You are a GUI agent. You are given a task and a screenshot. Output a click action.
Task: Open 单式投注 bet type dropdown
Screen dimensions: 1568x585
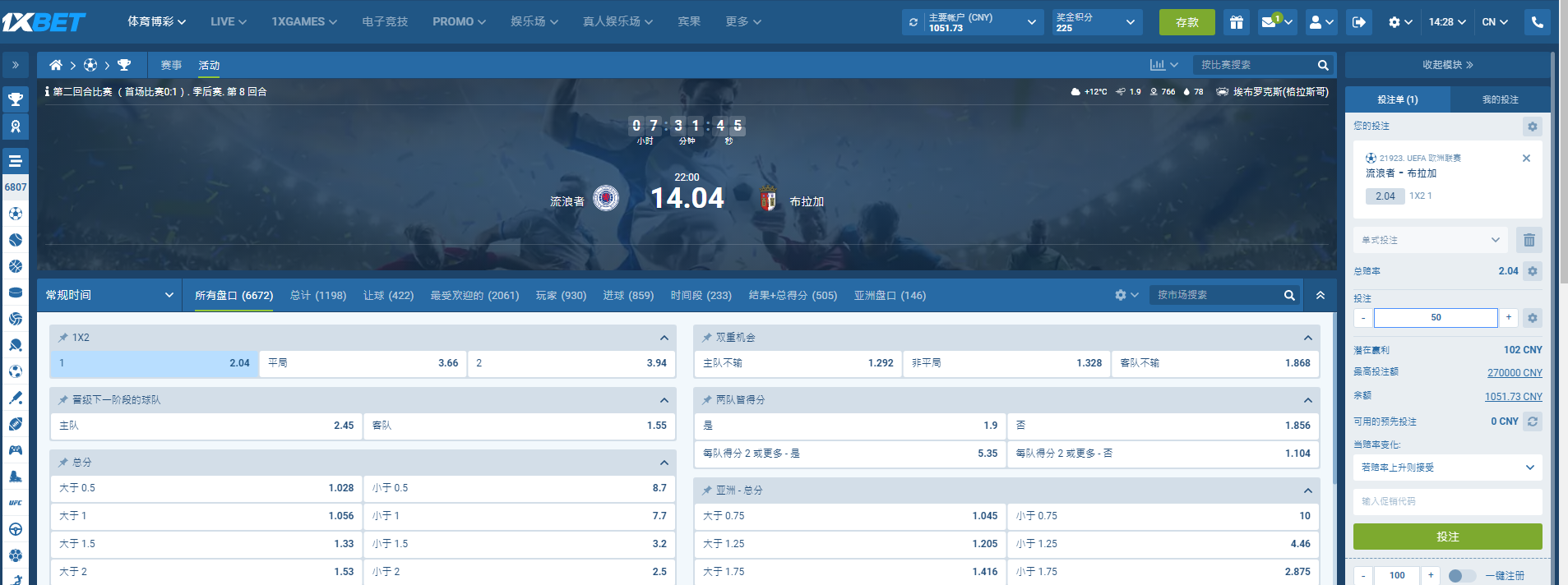click(1430, 240)
